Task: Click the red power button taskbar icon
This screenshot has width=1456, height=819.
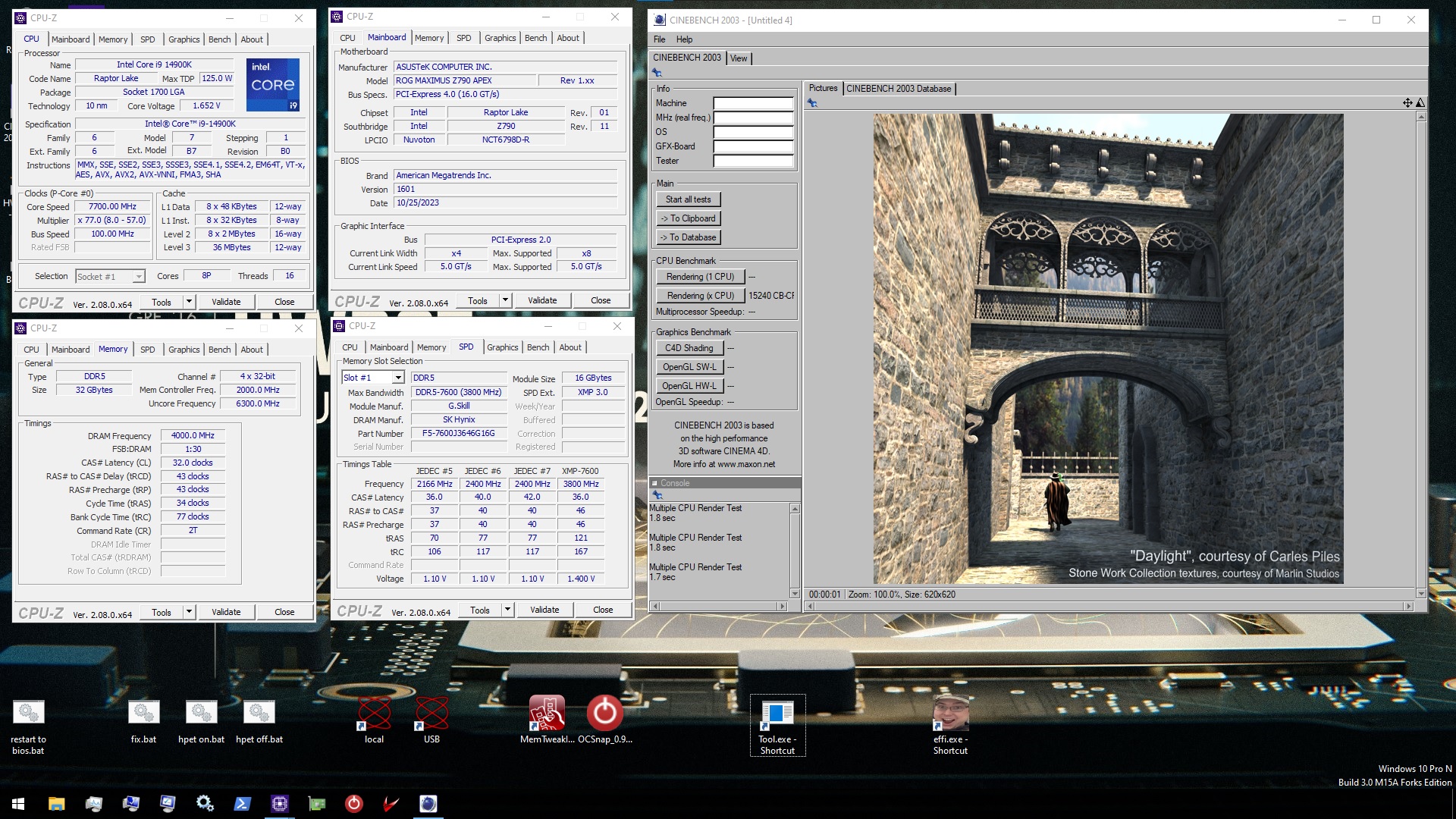Action: coord(353,803)
